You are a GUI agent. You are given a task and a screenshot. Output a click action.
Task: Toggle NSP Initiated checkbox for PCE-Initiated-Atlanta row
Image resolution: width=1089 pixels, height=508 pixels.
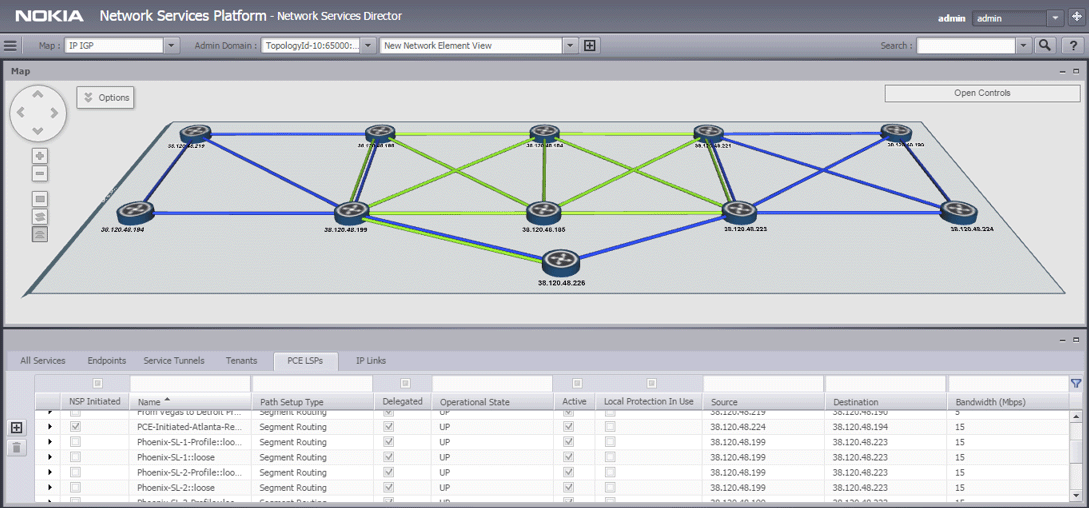tap(75, 427)
